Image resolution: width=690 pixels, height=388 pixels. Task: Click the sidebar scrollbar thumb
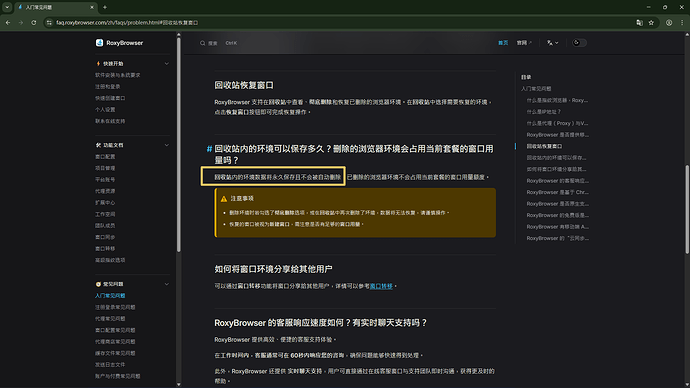(x=179, y=145)
